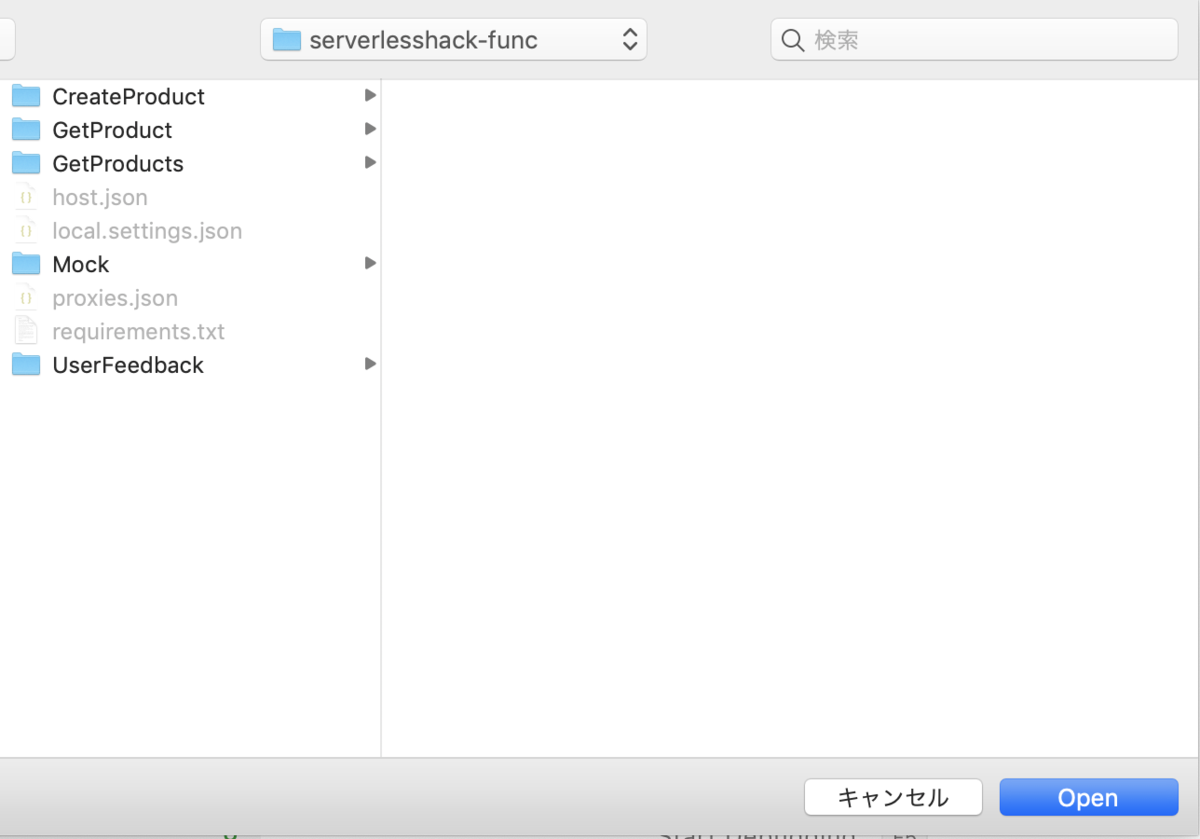The height and width of the screenshot is (839, 1200).
Task: Focus the 検索 search field
Action: click(x=974, y=40)
